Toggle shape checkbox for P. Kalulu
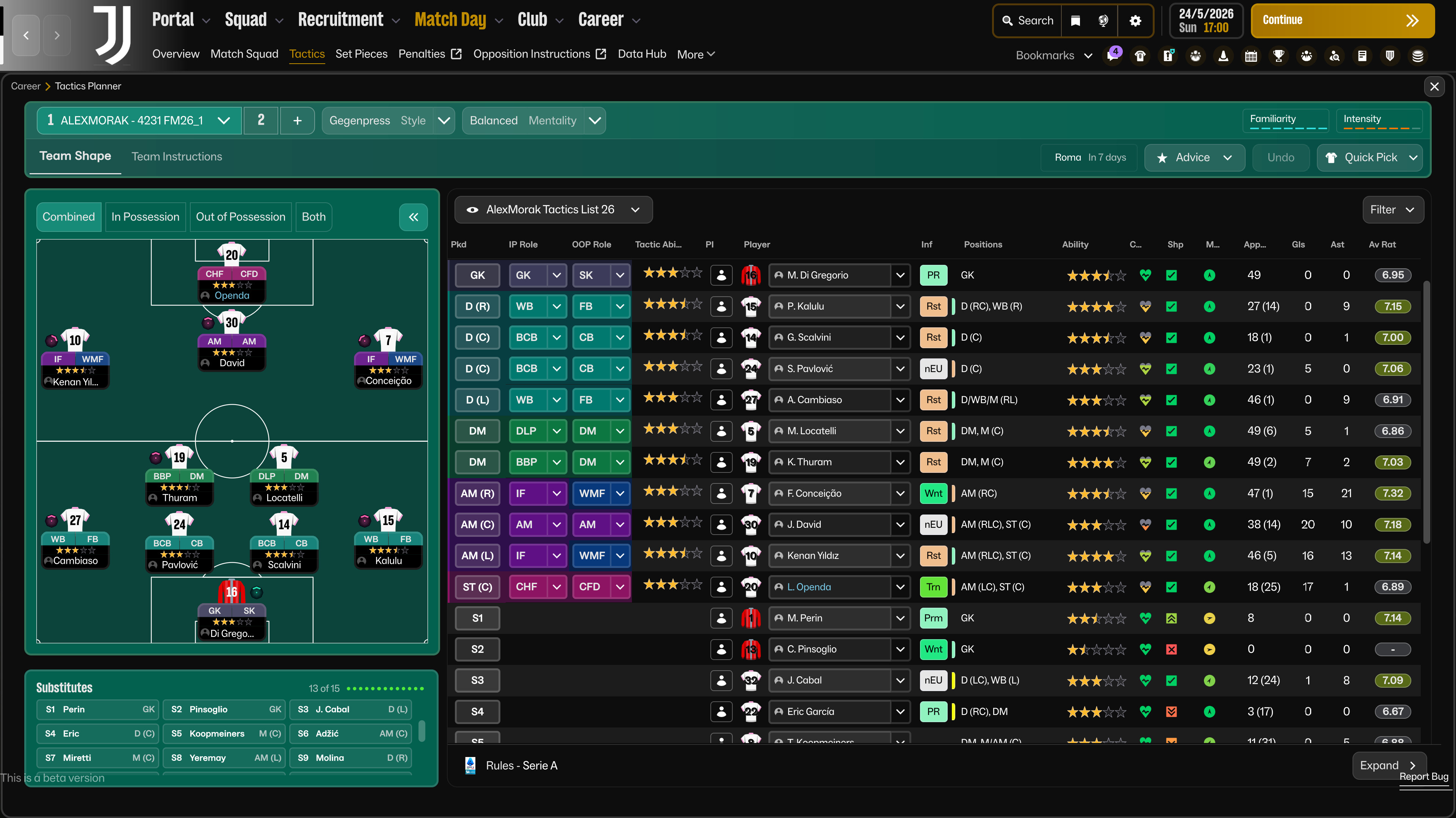Viewport: 1456px width, 818px height. point(1171,306)
